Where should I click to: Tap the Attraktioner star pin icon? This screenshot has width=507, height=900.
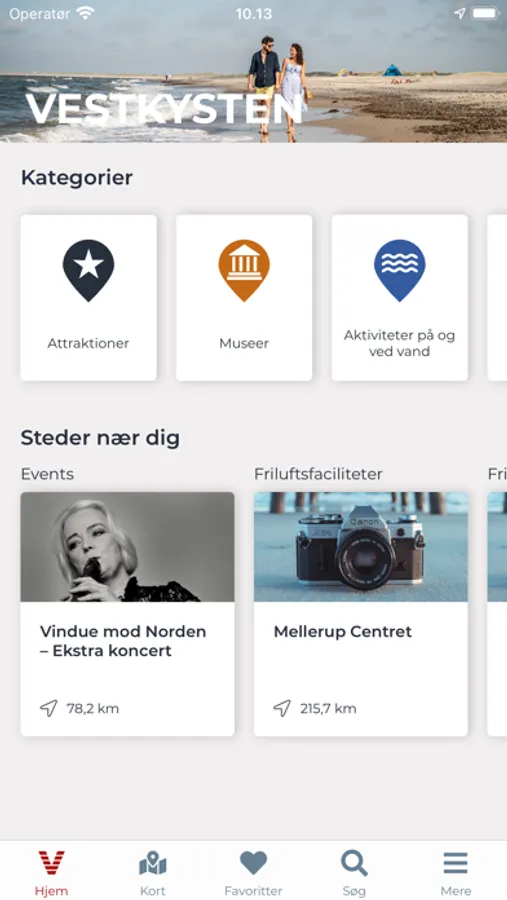point(88,270)
